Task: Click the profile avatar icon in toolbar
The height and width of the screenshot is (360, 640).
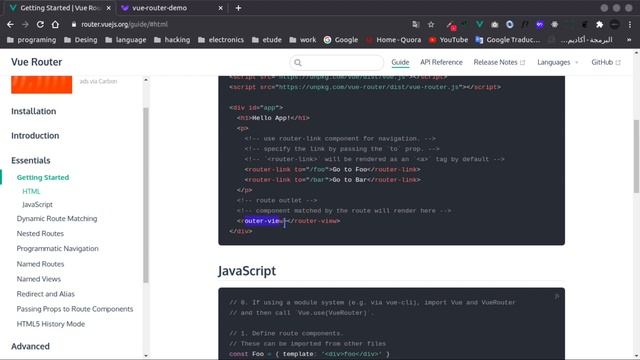Action: (615, 24)
